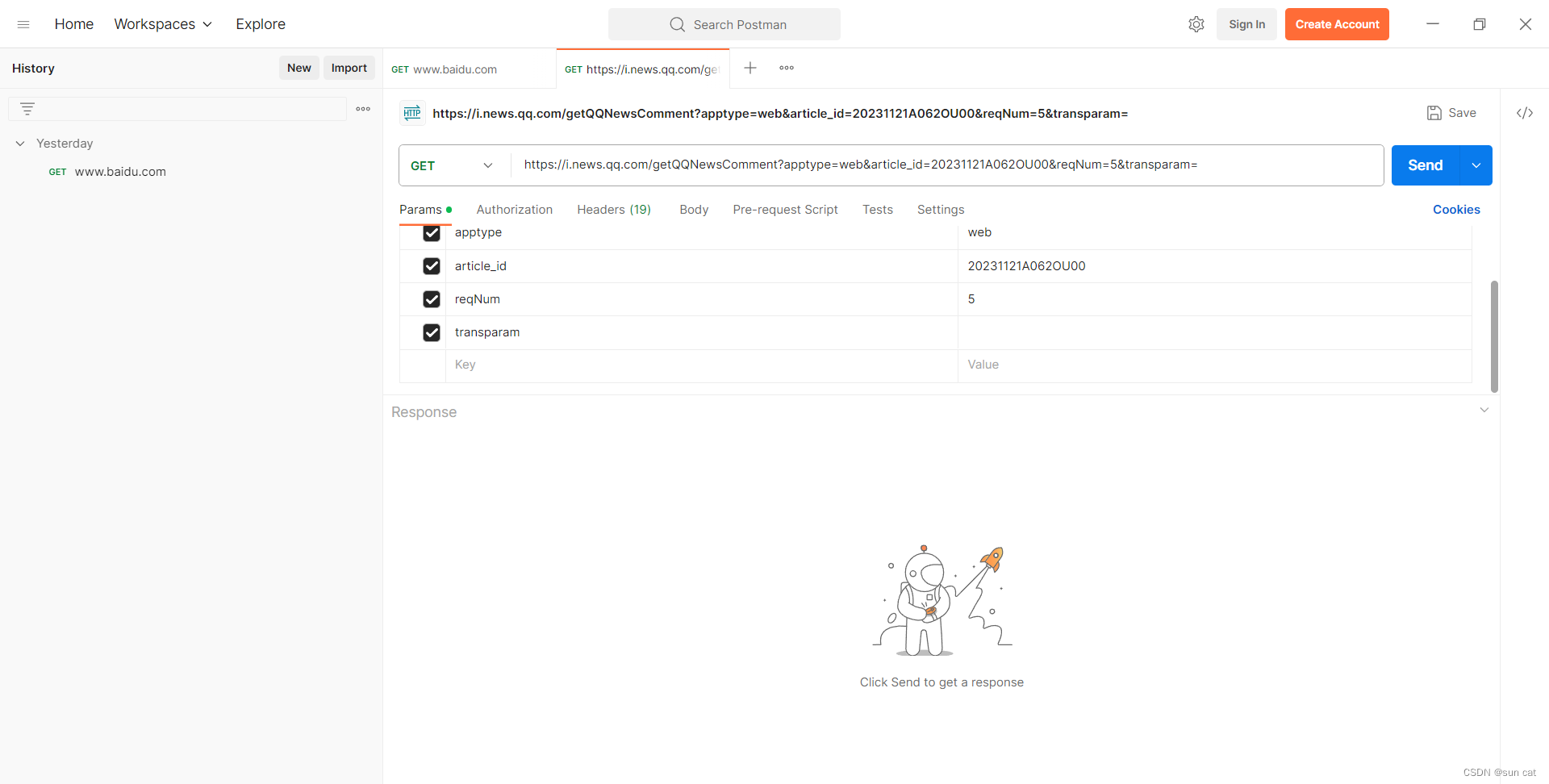Open the Workspaces dropdown
Screen dimensions: 1549x784
[163, 24]
